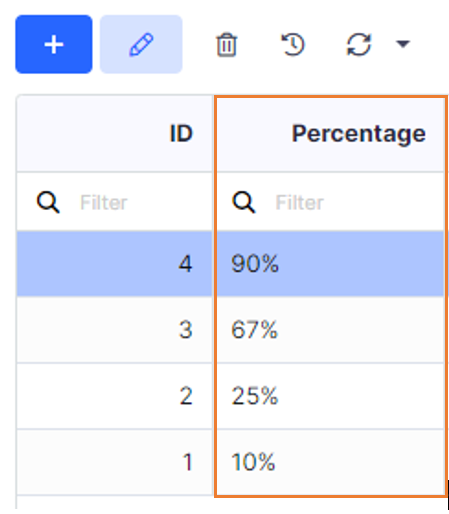Image resolution: width=449 pixels, height=514 pixels.
Task: Open the history clock icon
Action: click(293, 44)
